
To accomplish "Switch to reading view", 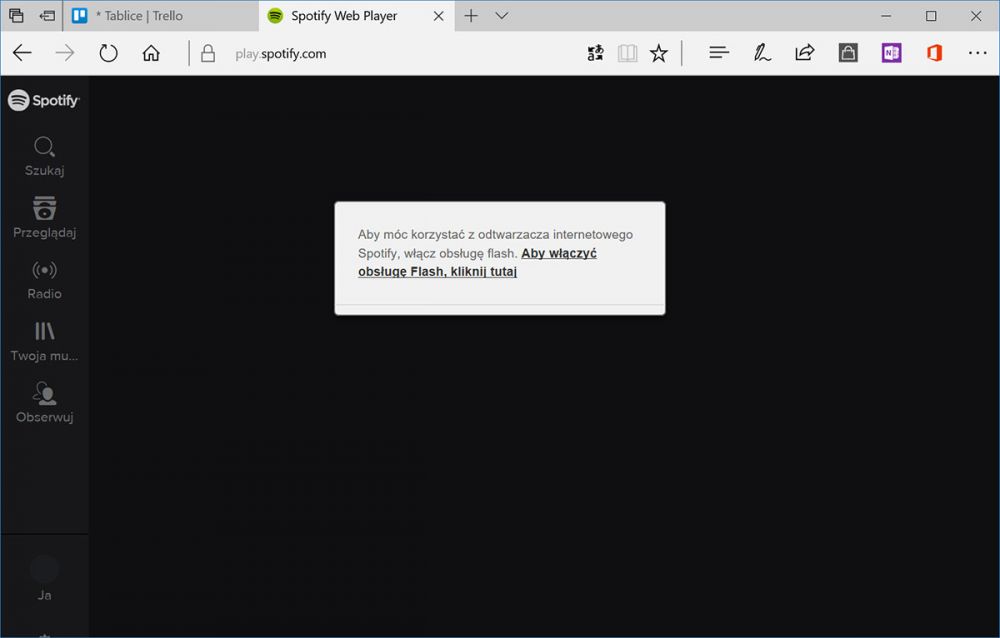I will coord(628,53).
